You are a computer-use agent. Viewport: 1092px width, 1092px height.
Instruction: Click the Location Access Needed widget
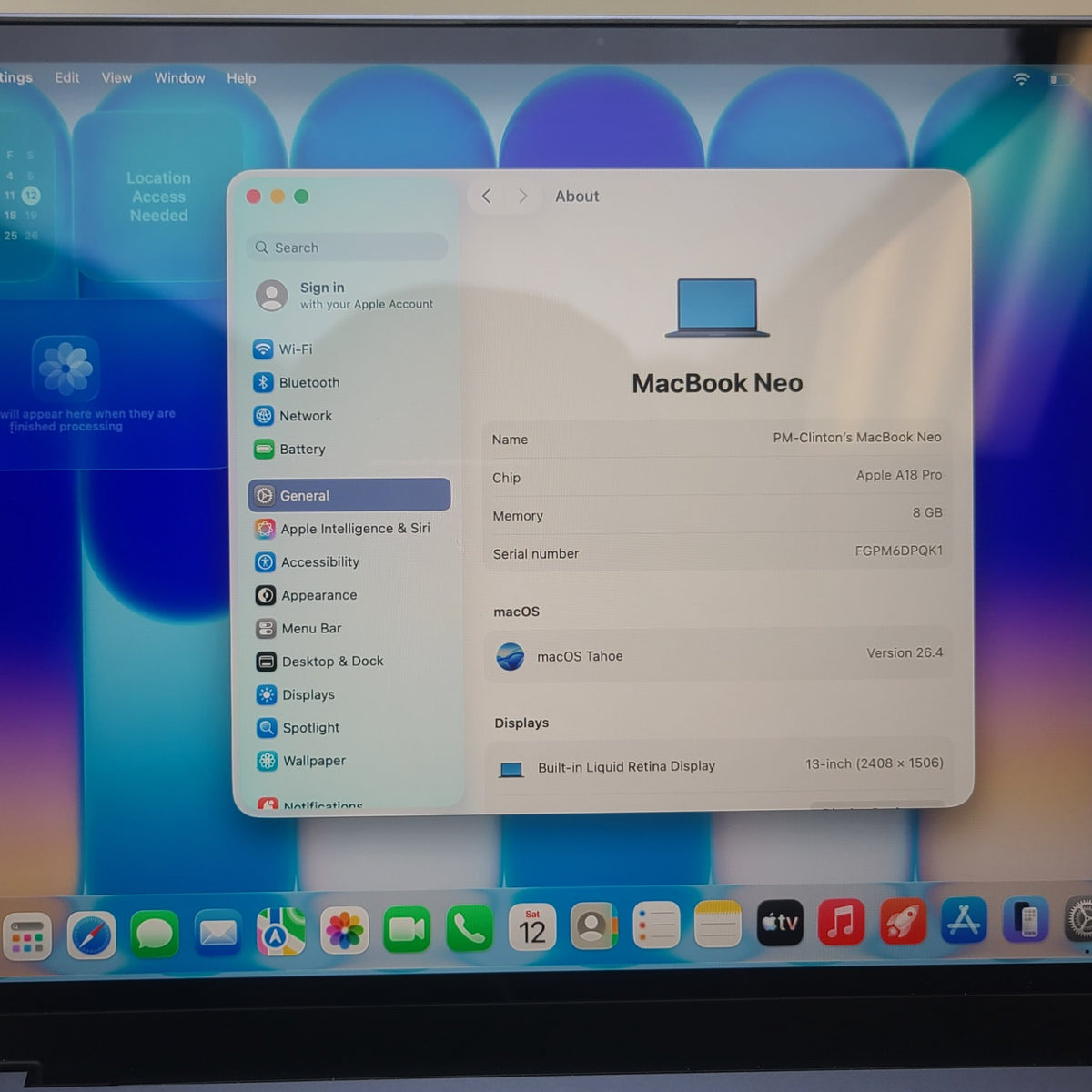point(158,197)
